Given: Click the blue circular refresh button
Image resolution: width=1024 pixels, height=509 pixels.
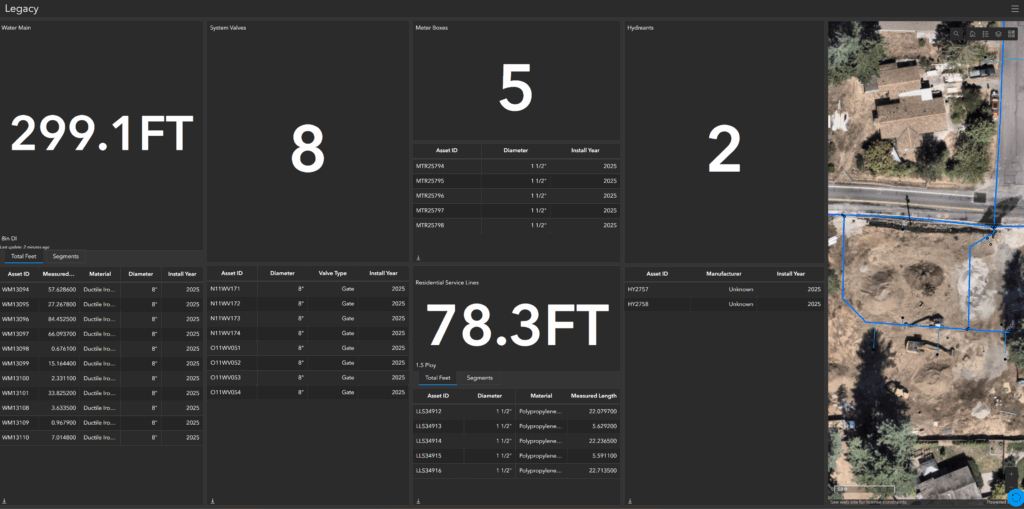Looking at the screenshot, I should tap(1015, 497).
